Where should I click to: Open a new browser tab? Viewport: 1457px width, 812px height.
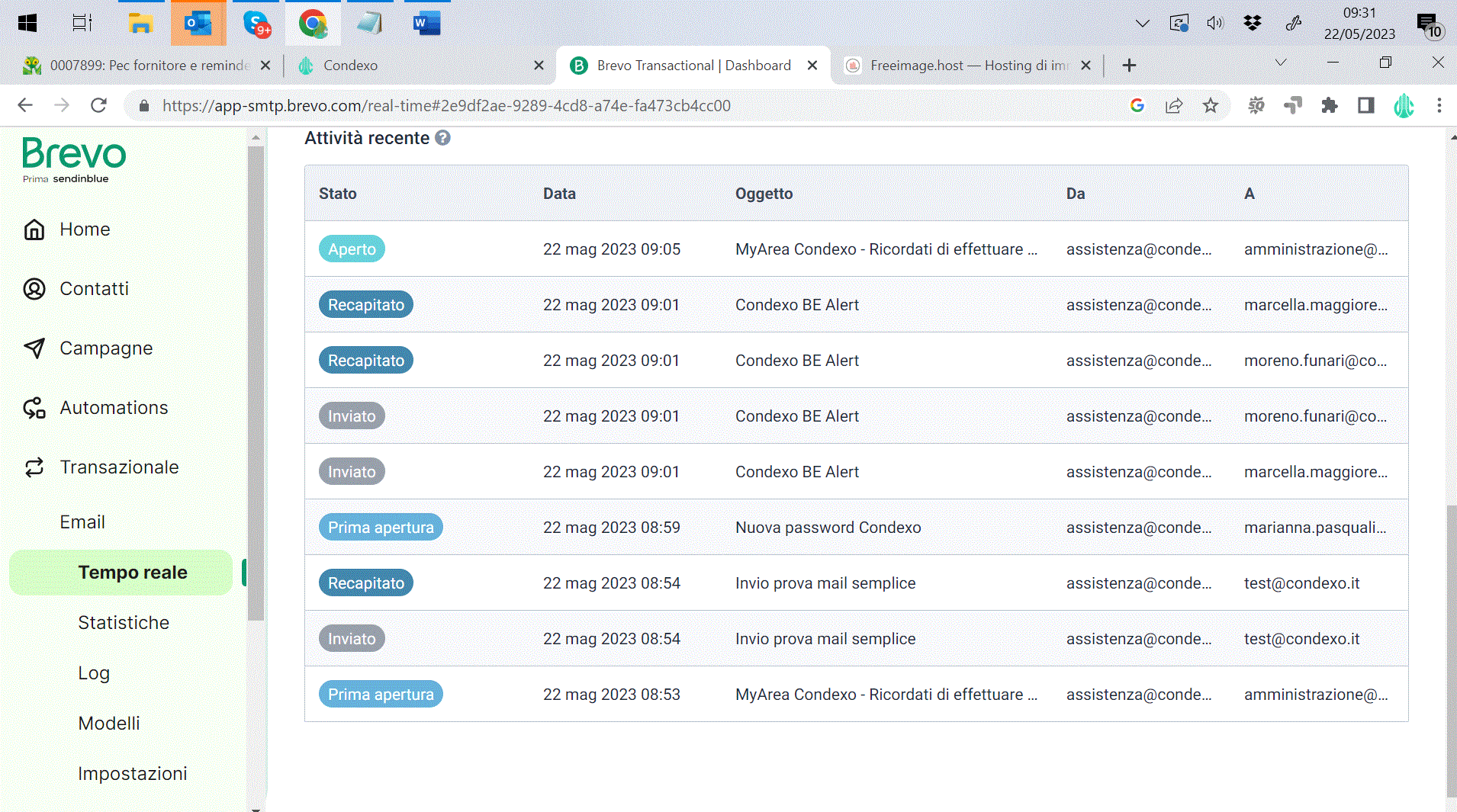click(1129, 66)
